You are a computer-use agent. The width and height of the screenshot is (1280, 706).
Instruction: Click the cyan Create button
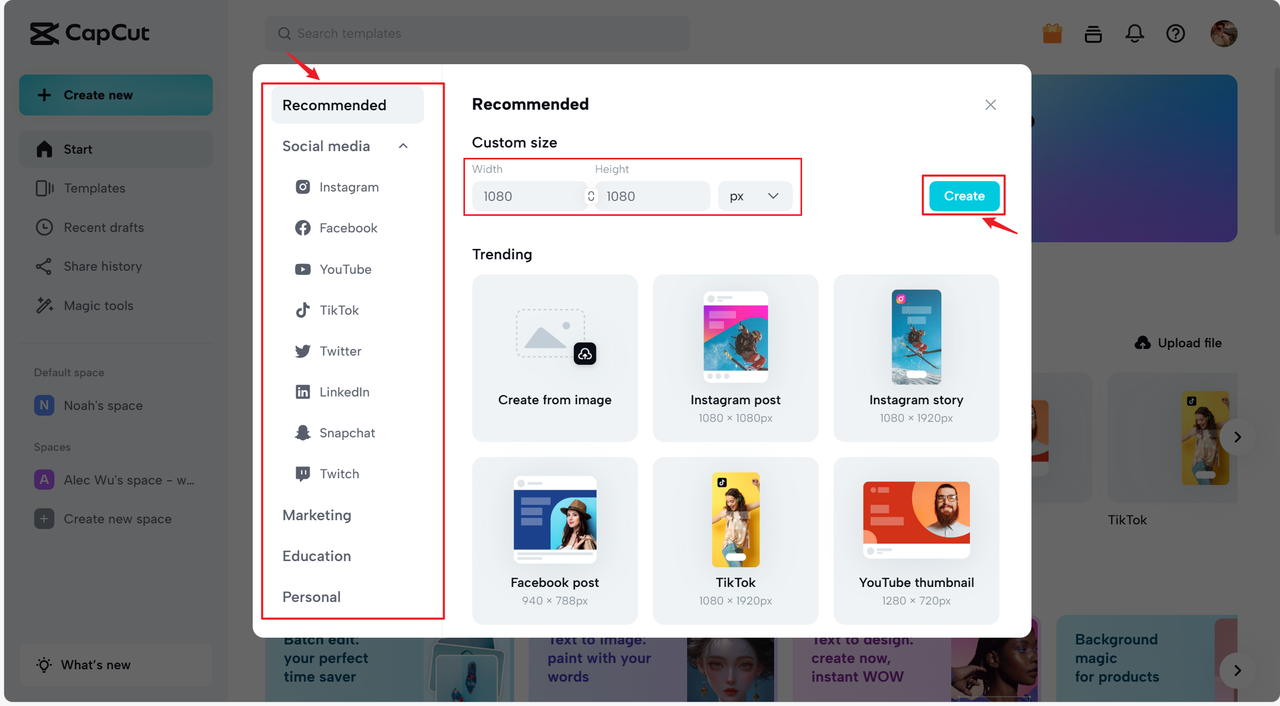(964, 196)
